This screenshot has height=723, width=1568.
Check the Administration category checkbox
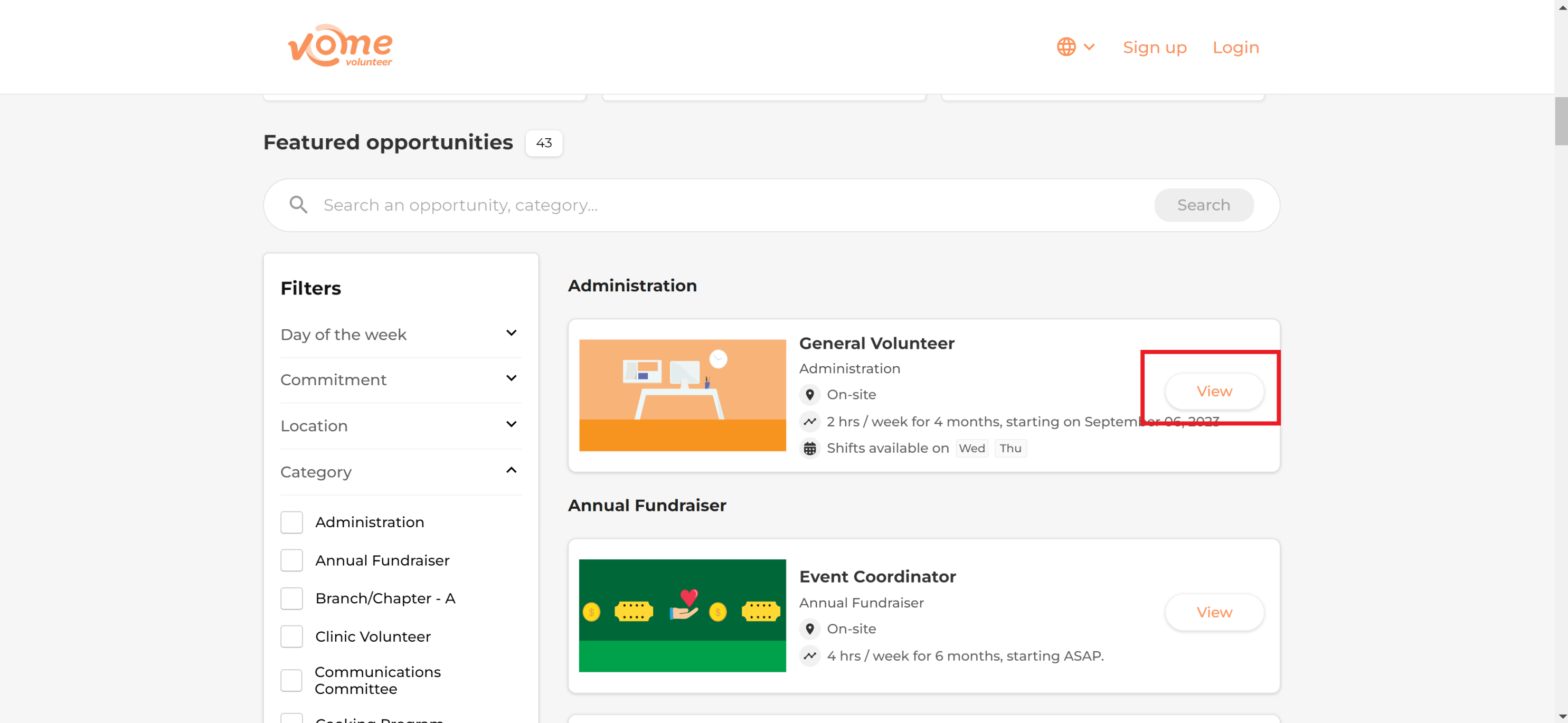[x=291, y=522]
